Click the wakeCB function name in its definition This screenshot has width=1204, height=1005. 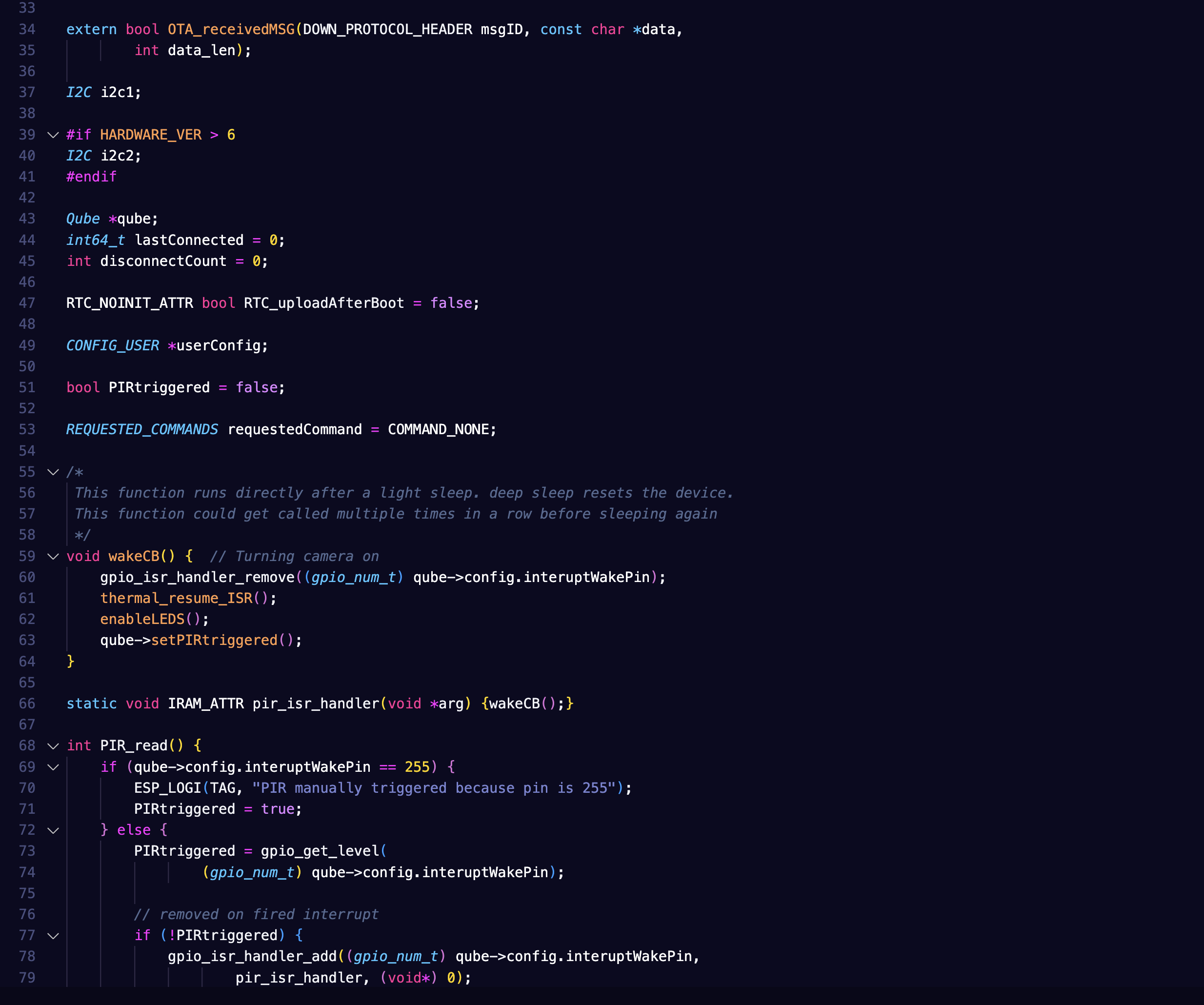pyautogui.click(x=134, y=556)
